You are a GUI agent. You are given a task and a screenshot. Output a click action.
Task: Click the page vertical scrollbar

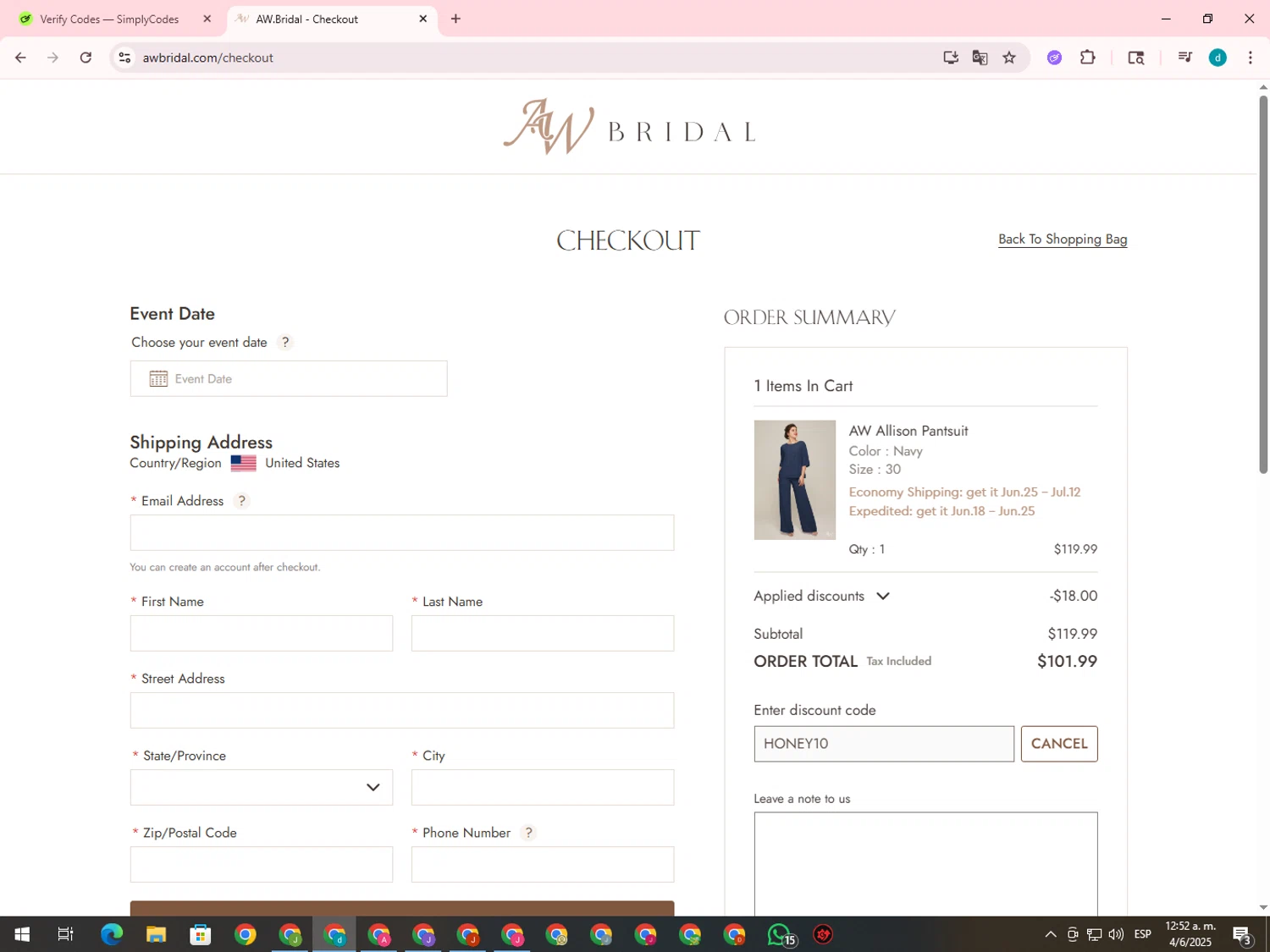point(1263,283)
